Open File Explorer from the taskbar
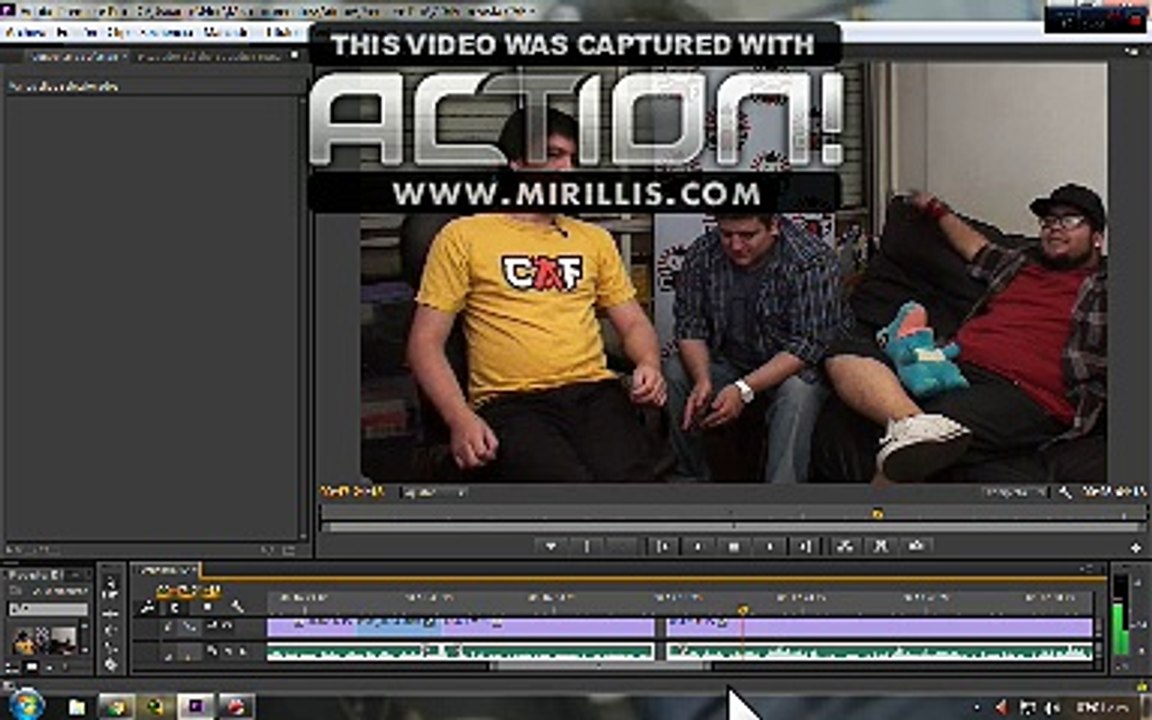Screen dimensions: 1152x720 [77, 708]
